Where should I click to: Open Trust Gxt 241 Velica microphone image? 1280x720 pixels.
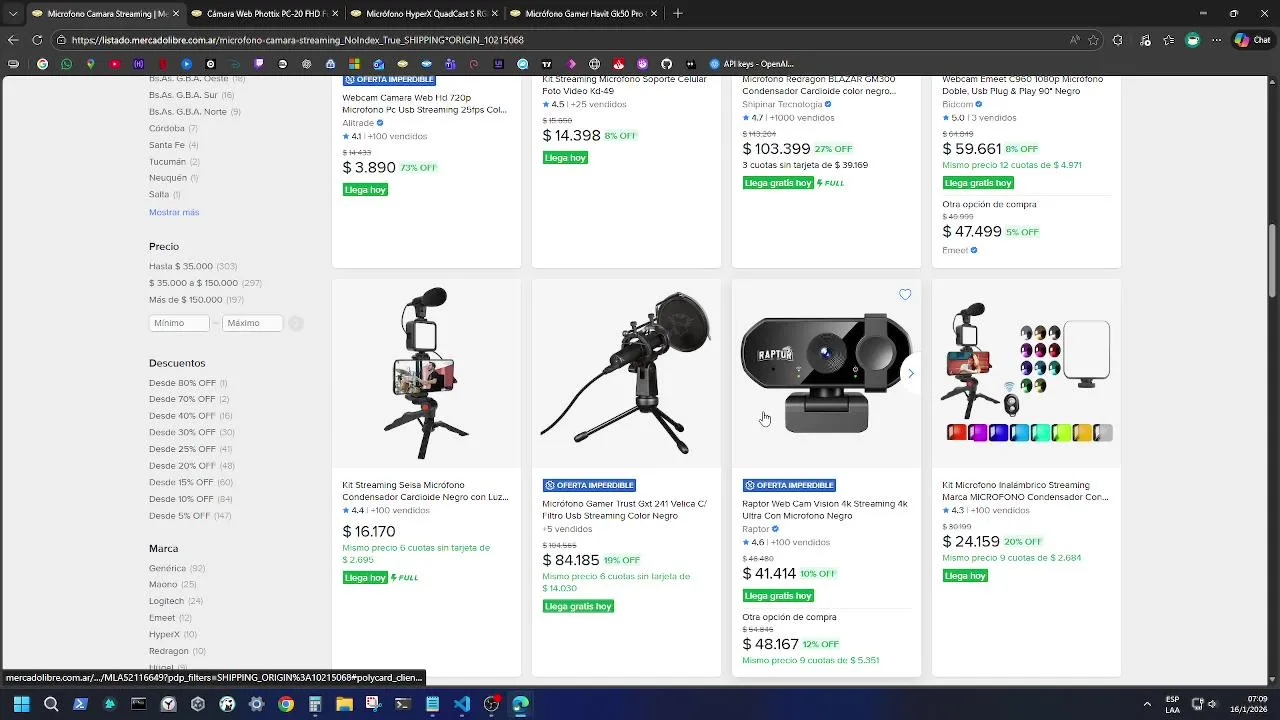tap(626, 373)
